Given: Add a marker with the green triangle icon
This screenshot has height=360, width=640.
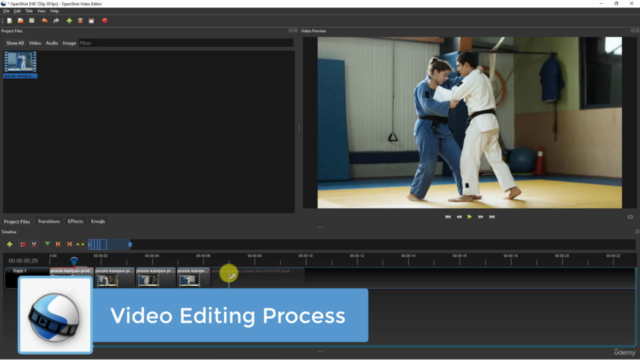Looking at the screenshot, I should tap(47, 244).
